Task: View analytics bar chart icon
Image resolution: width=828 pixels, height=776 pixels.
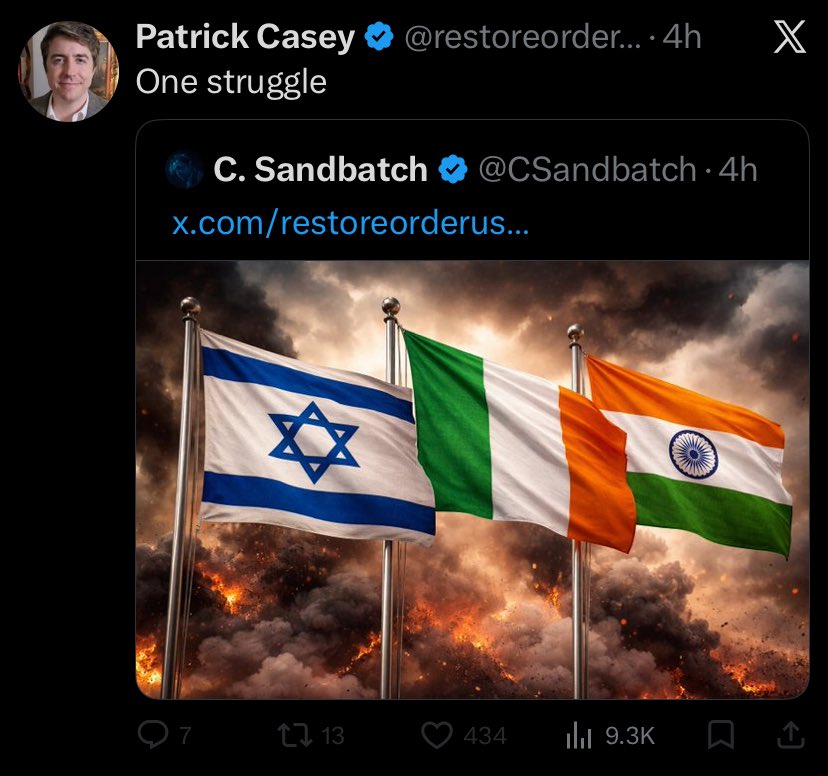Action: pyautogui.click(x=579, y=735)
